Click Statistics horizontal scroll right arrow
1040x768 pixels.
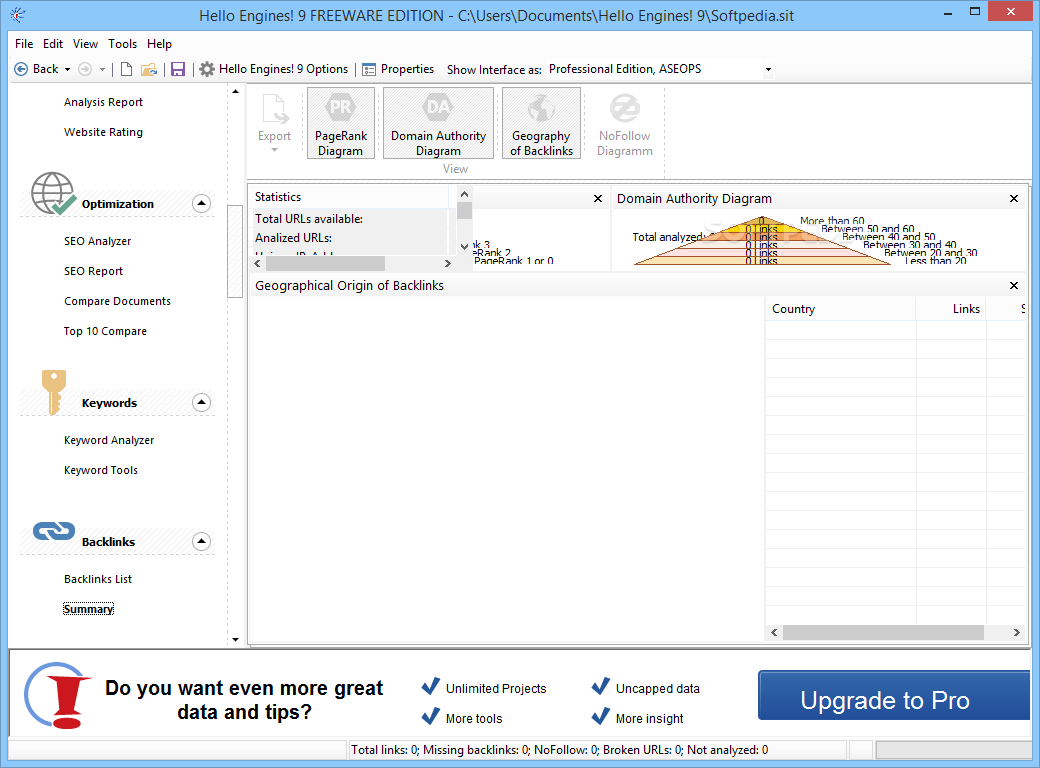tap(448, 263)
